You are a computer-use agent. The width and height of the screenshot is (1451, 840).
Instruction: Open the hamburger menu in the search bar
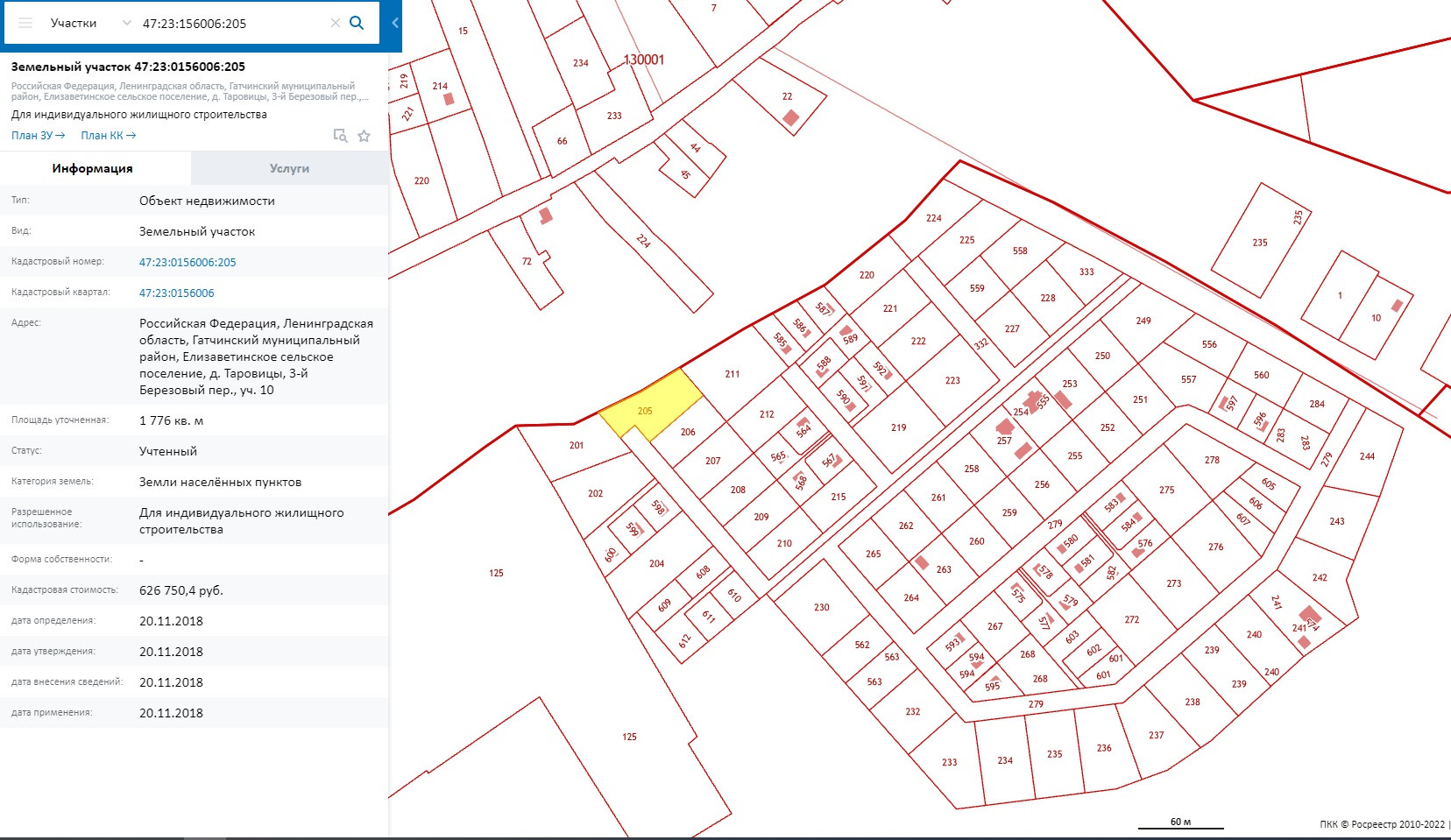click(x=25, y=23)
